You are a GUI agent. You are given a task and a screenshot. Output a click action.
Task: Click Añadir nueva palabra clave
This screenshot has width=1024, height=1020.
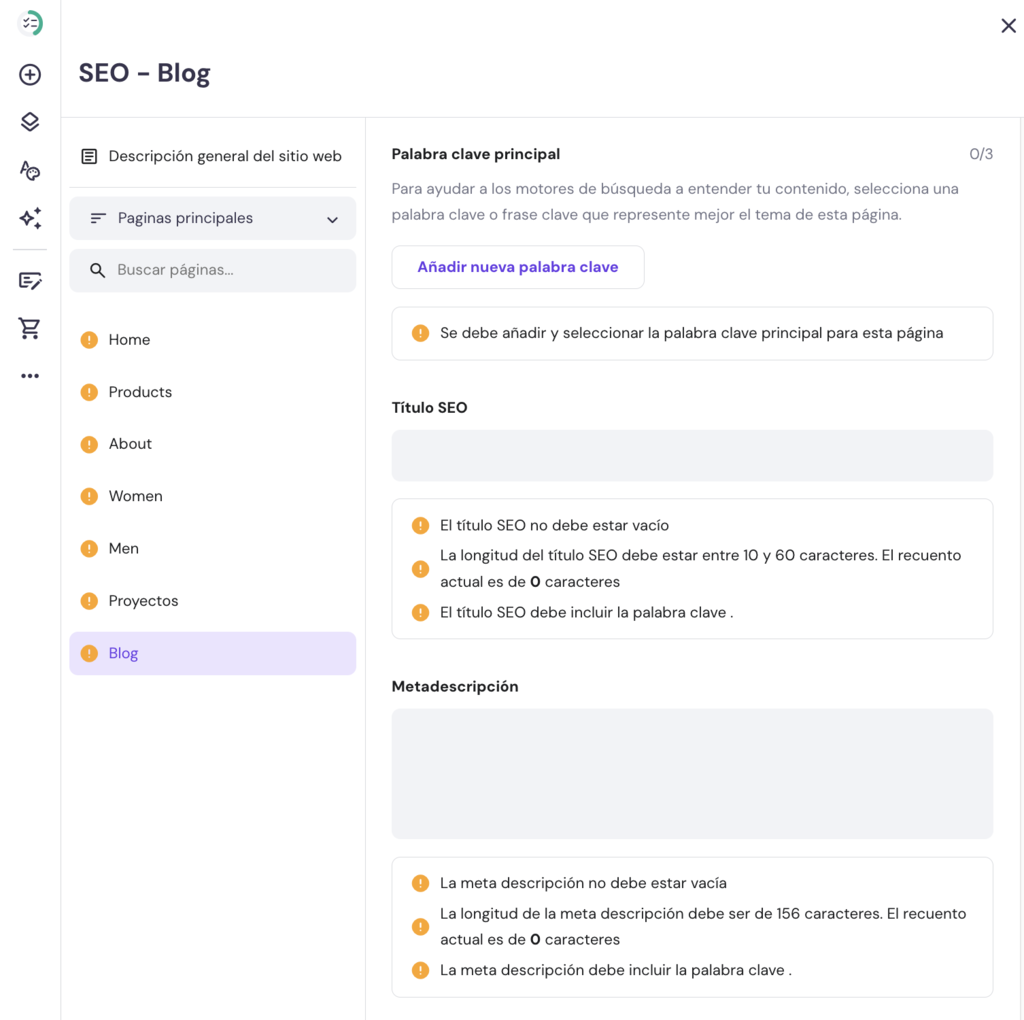pos(518,267)
